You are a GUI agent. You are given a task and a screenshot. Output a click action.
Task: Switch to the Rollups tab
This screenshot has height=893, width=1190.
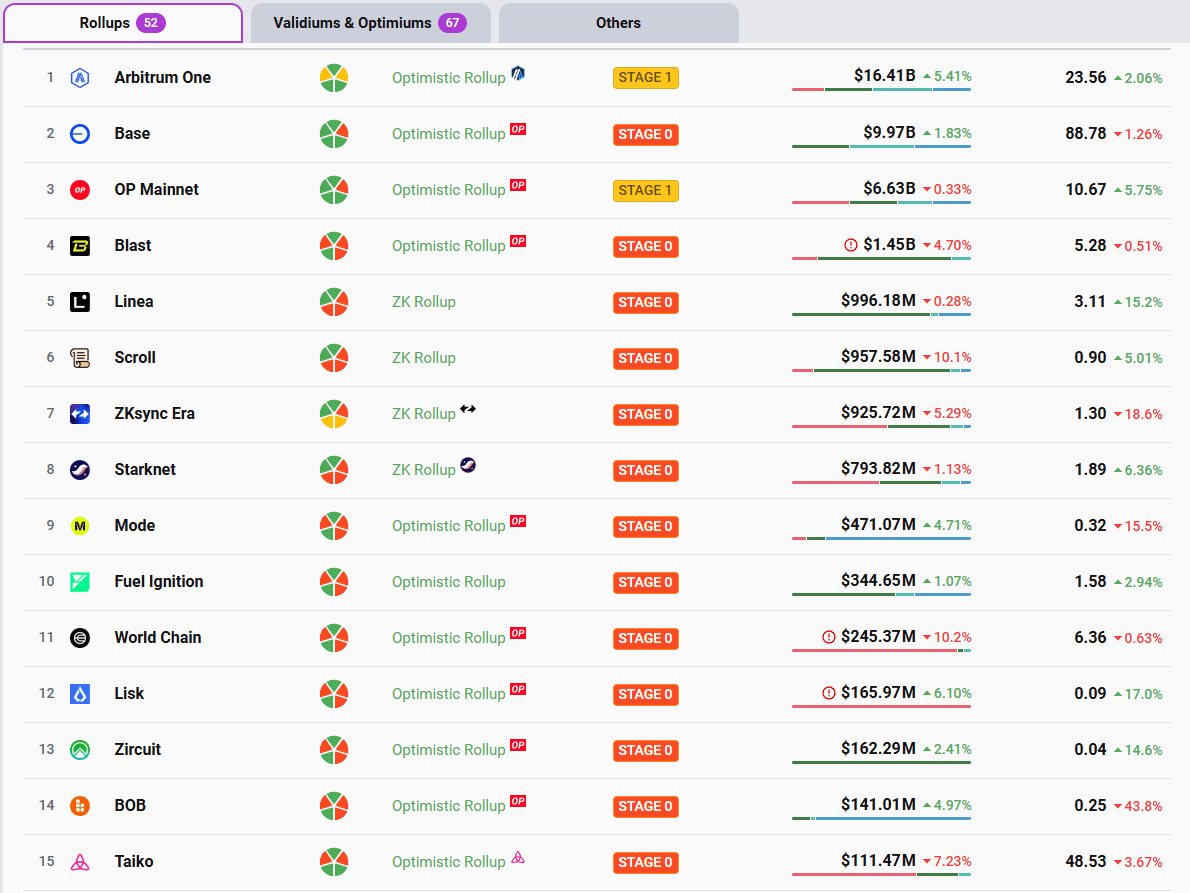123,23
